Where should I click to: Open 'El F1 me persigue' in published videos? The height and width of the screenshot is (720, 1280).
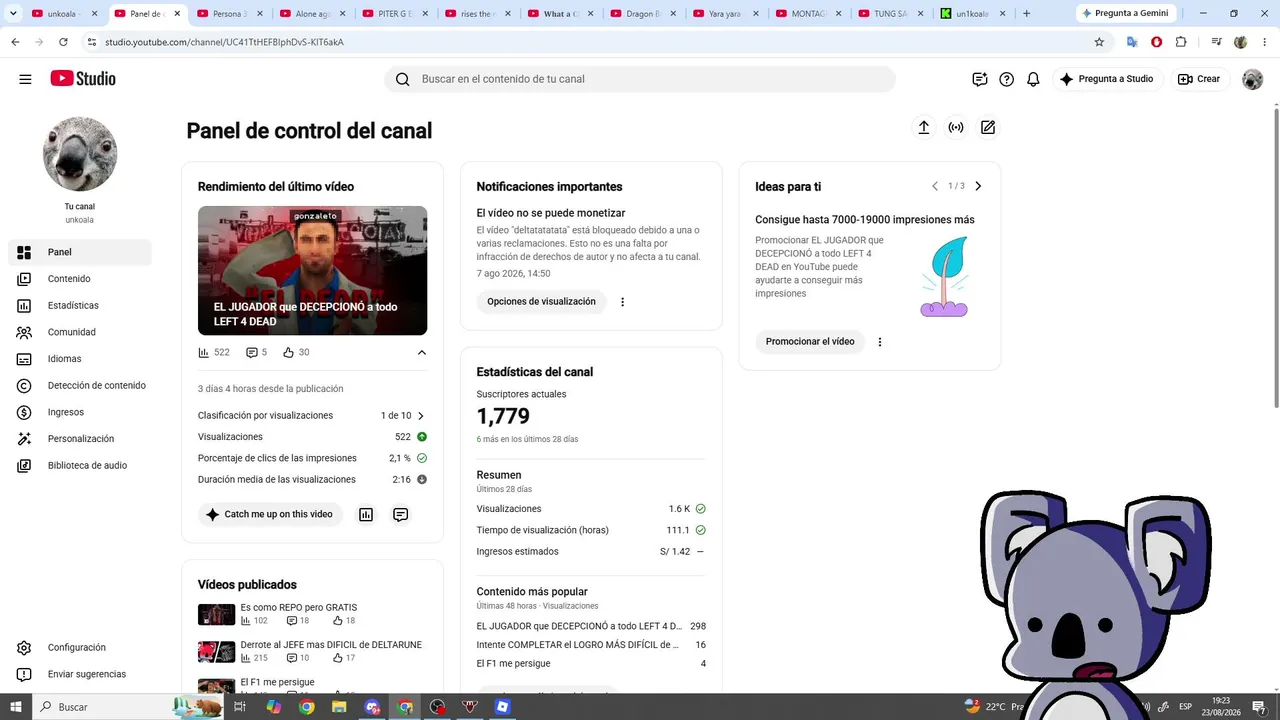(x=277, y=682)
